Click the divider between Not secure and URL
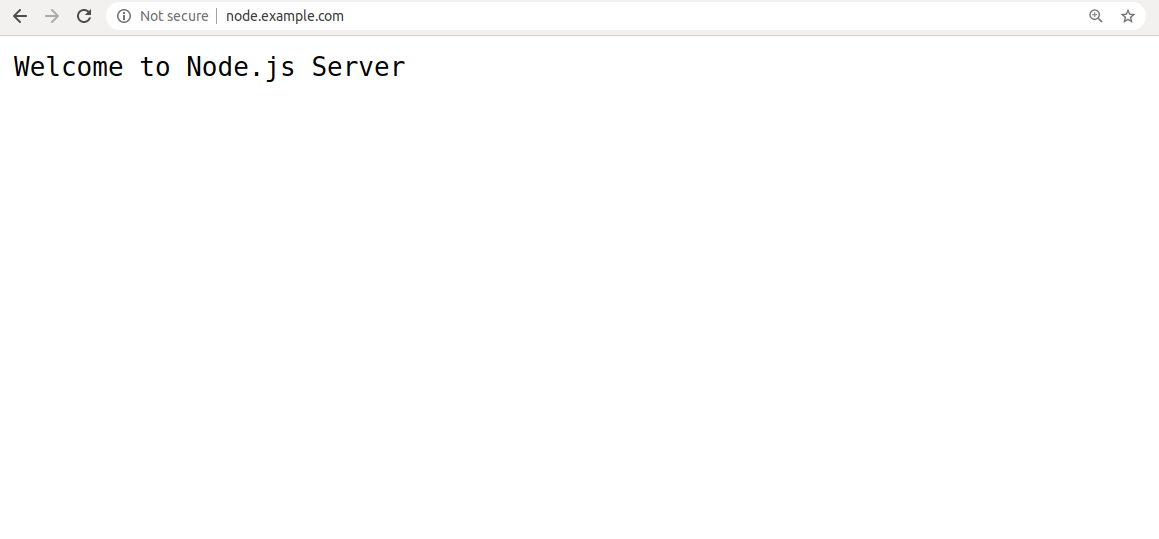 click(x=217, y=16)
